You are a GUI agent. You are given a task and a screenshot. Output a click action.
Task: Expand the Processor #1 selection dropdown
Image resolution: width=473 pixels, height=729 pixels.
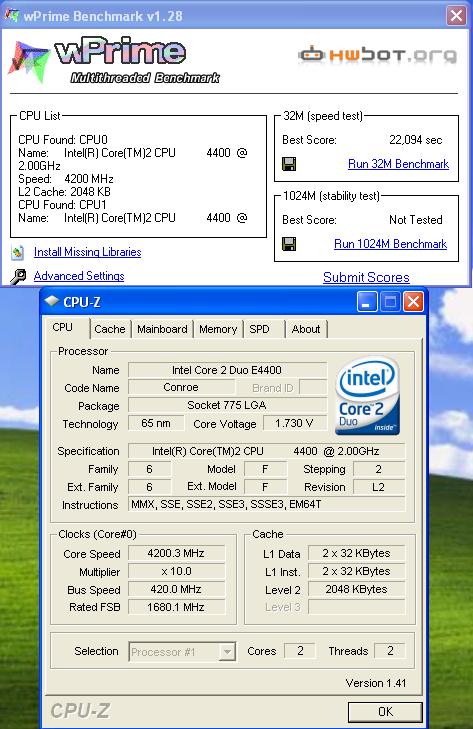(x=227, y=652)
